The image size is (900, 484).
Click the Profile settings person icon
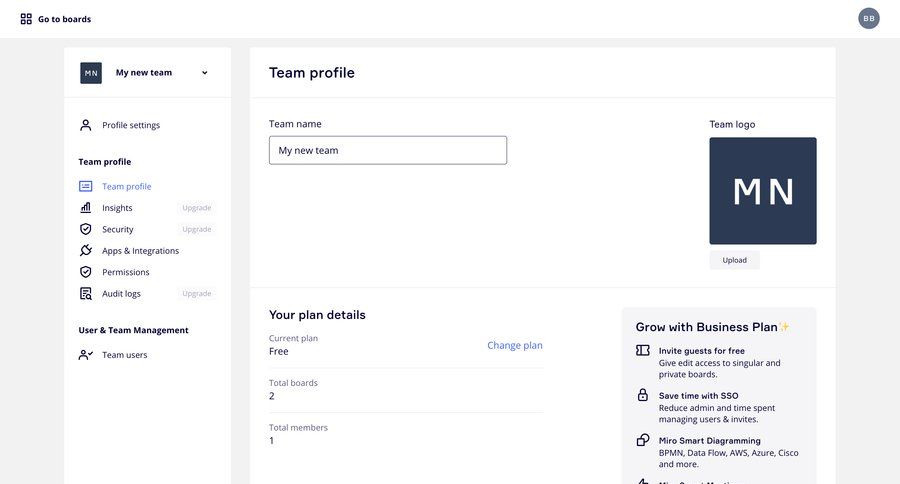click(86, 125)
